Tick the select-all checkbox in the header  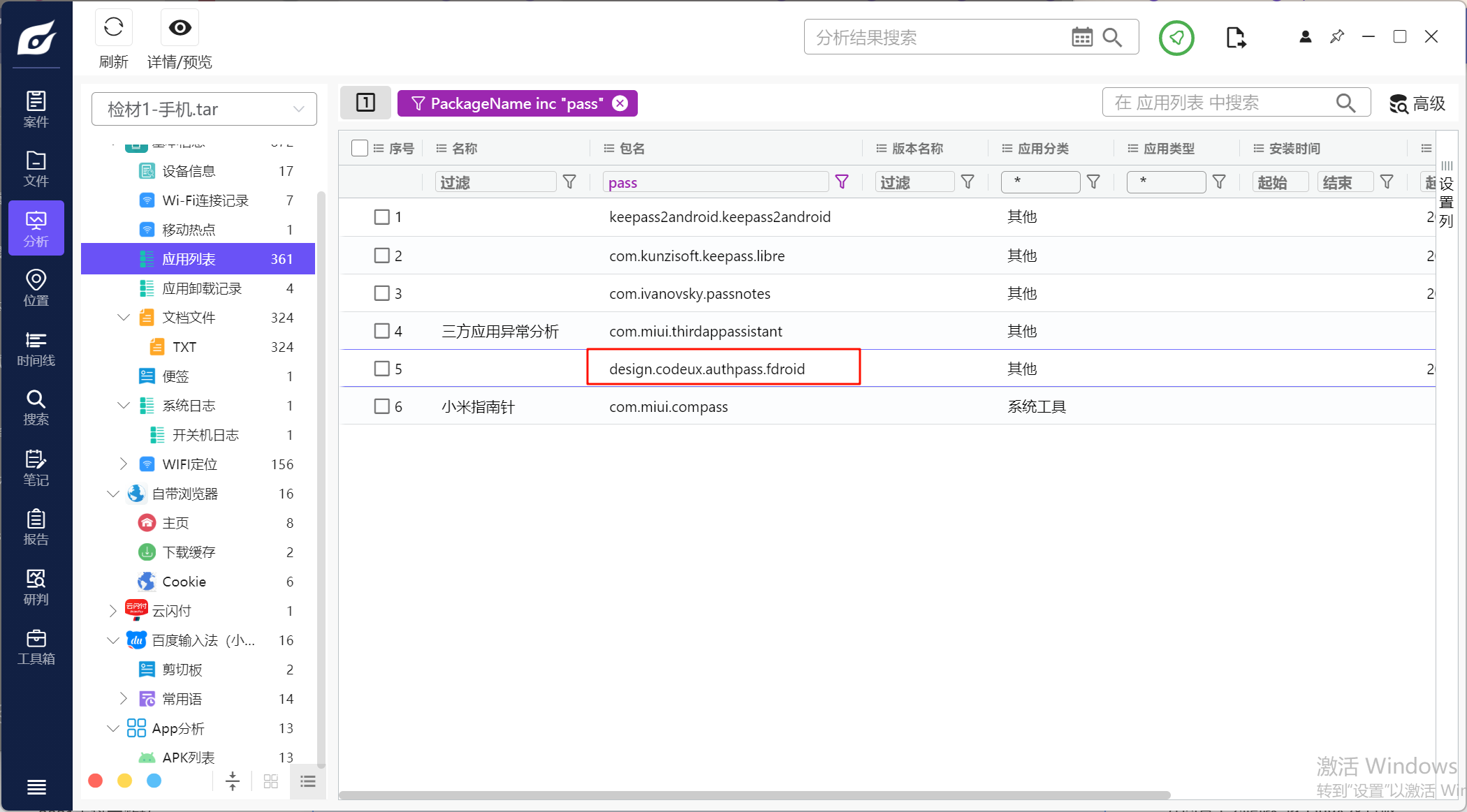click(360, 148)
